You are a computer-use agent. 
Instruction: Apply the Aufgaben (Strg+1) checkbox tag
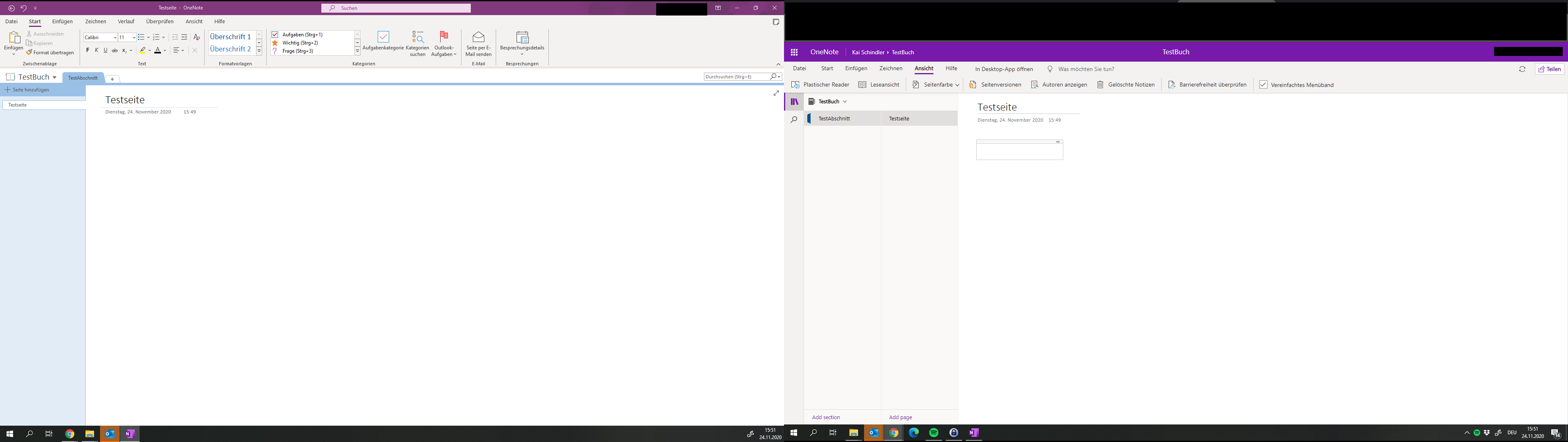(x=275, y=35)
